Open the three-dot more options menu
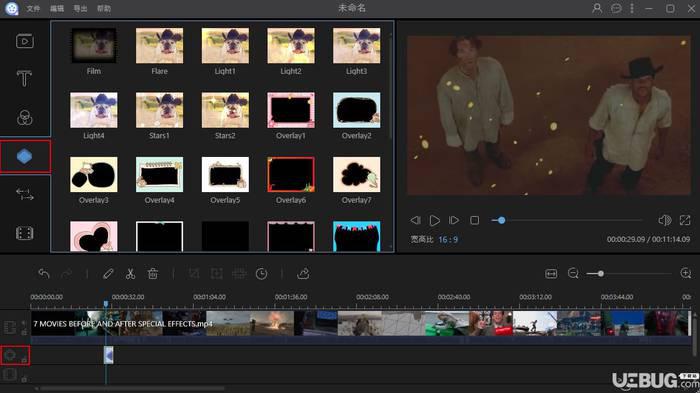The height and width of the screenshot is (393, 700). point(632,8)
